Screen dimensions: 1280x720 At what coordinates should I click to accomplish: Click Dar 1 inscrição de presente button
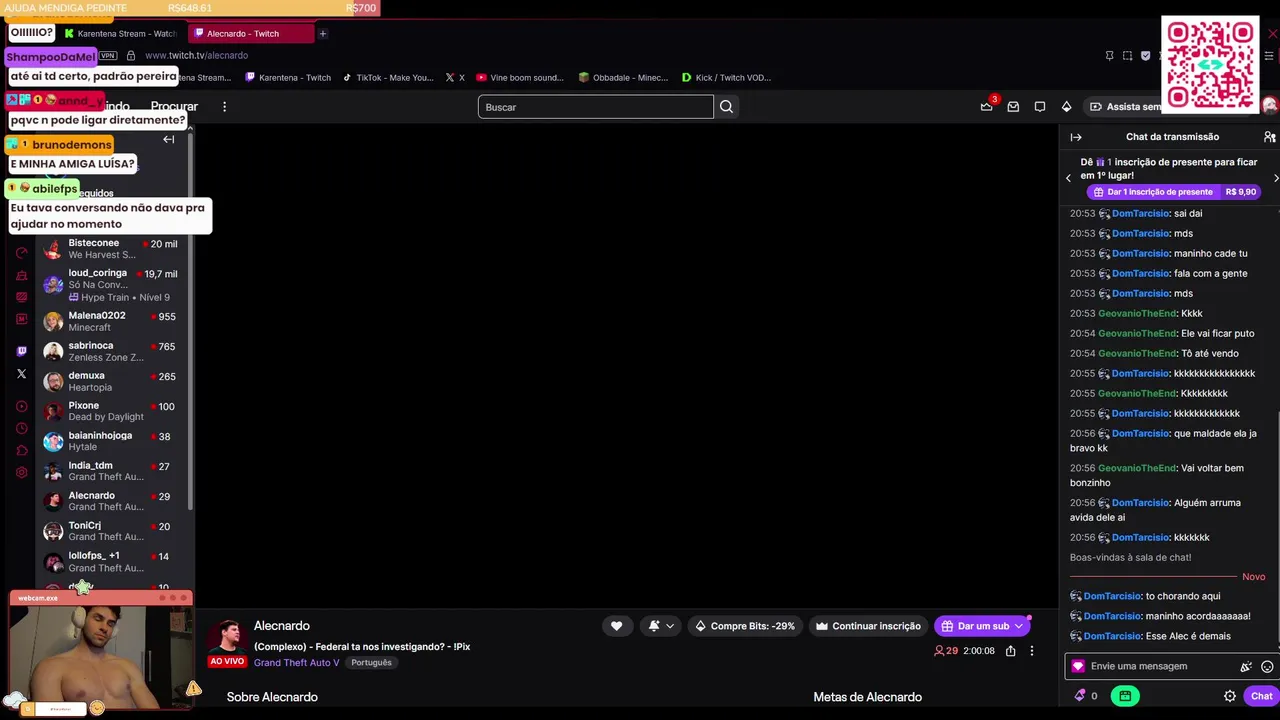pos(1174,192)
